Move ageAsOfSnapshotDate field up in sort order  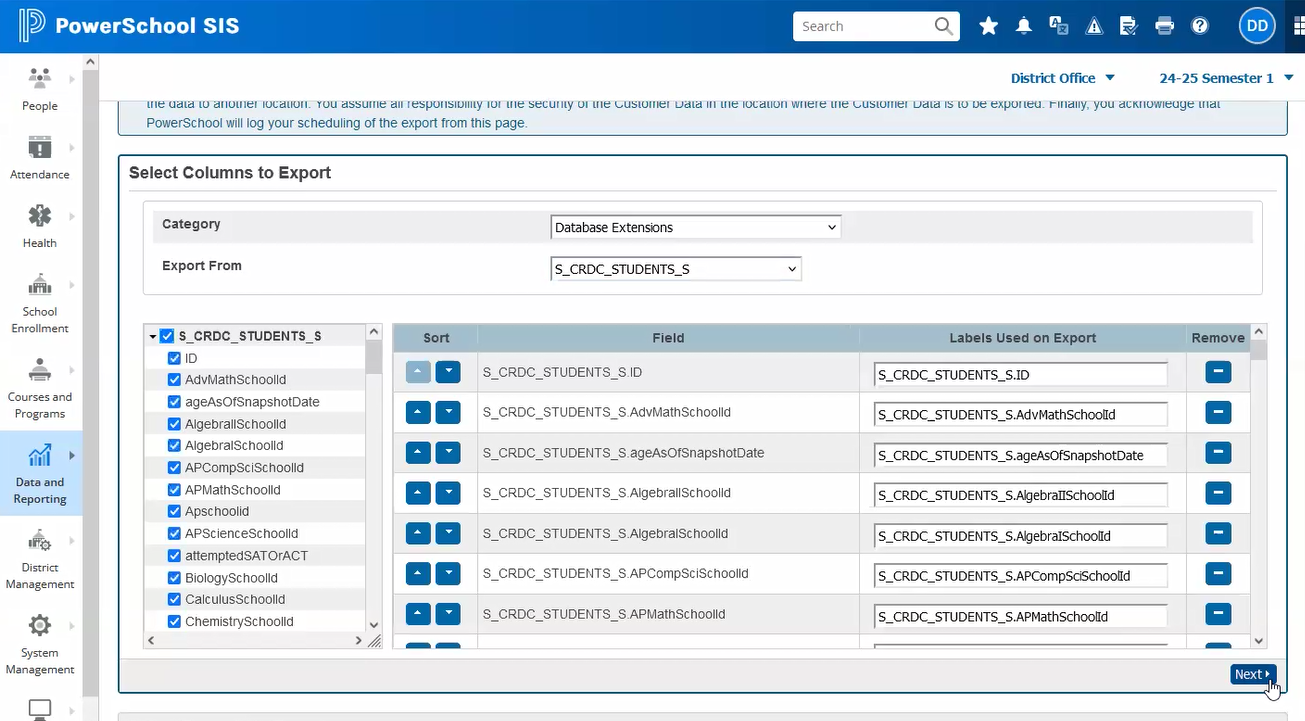coord(418,453)
